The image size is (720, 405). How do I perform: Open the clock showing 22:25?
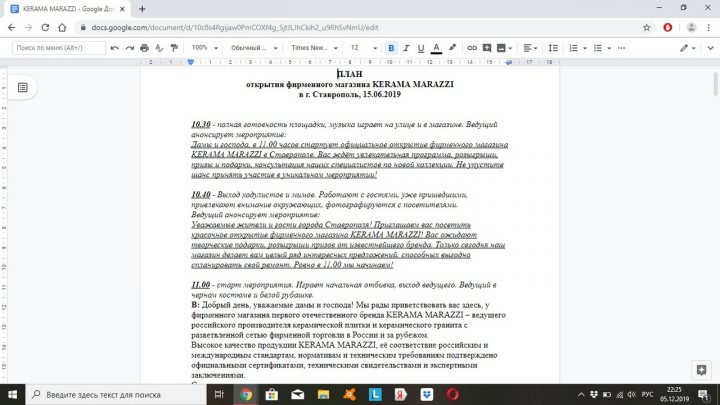pyautogui.click(x=674, y=394)
